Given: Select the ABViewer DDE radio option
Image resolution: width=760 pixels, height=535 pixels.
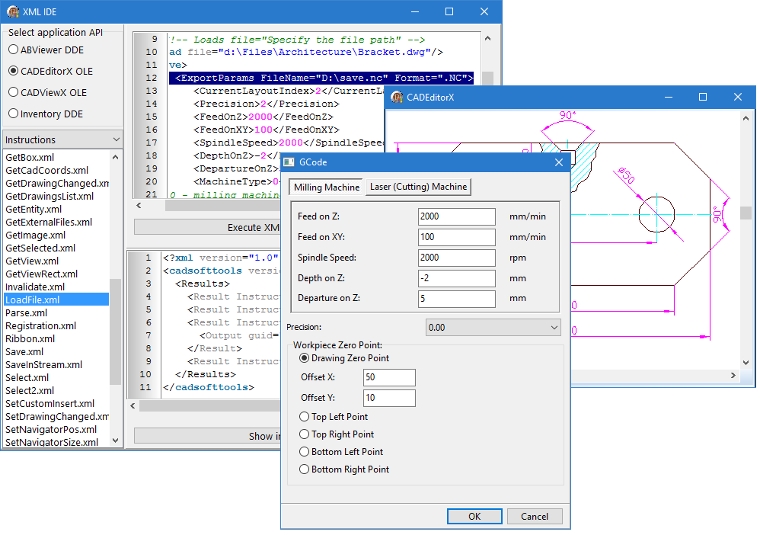Looking at the screenshot, I should [x=13, y=49].
